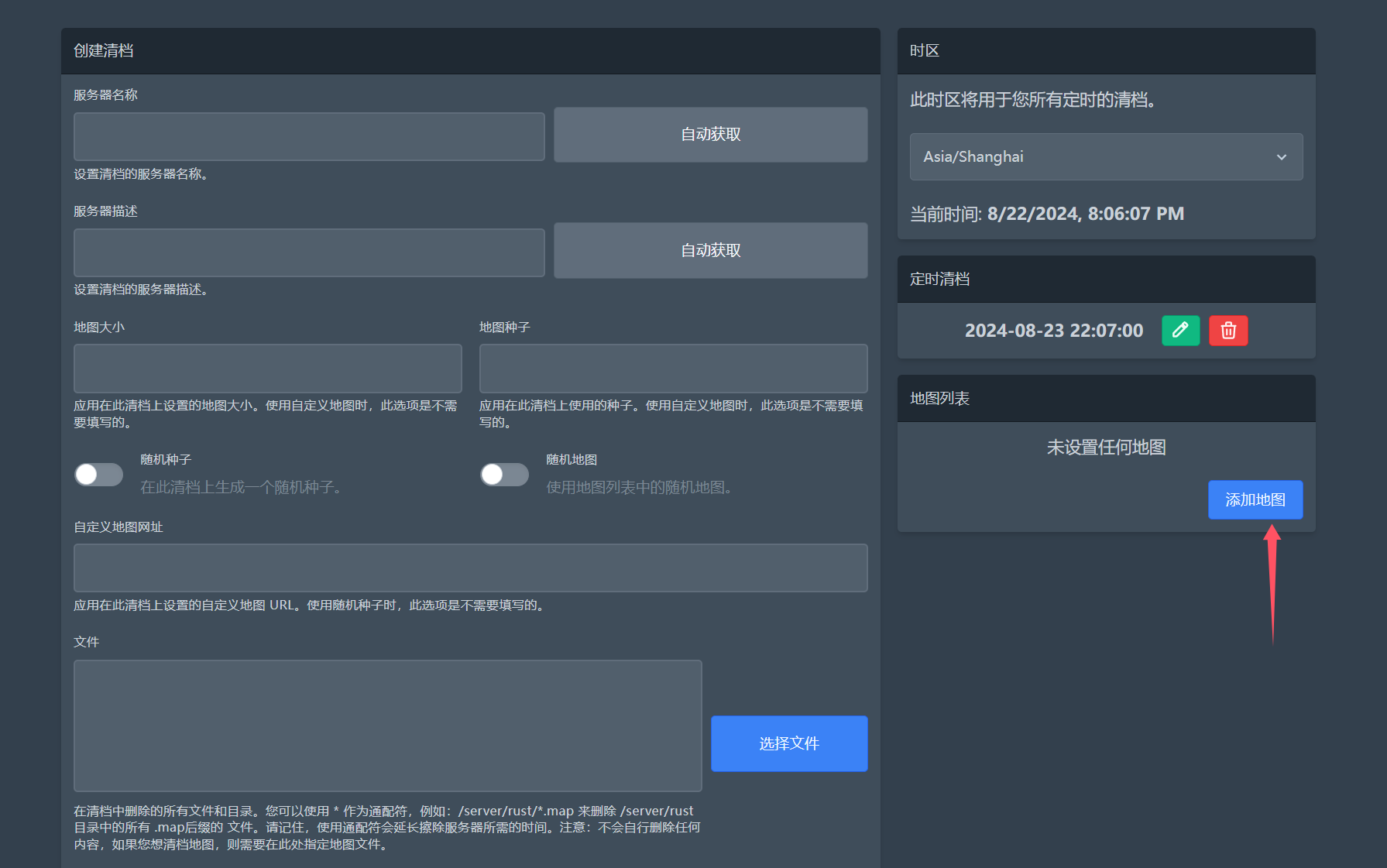Click the 创建清档 panel header

click(x=470, y=51)
